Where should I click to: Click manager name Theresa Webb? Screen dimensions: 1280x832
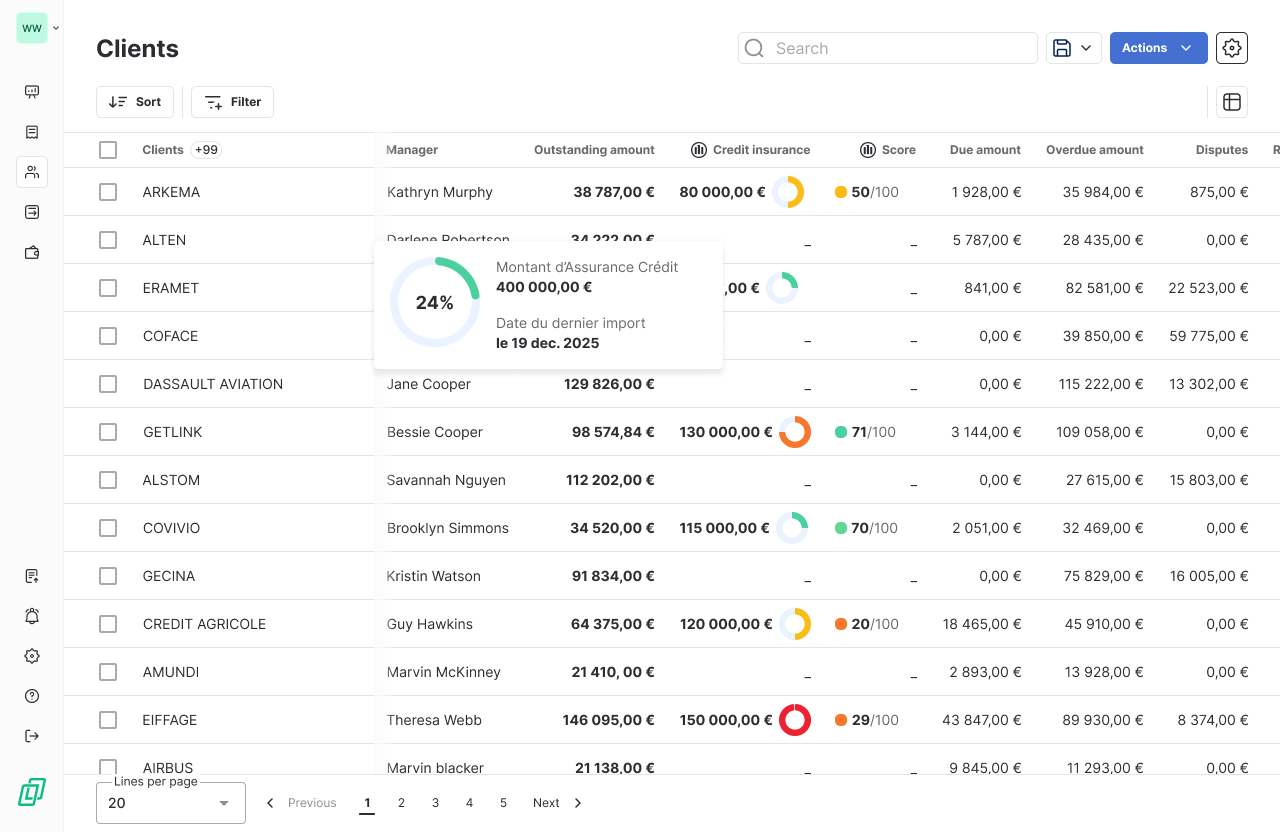[434, 720]
